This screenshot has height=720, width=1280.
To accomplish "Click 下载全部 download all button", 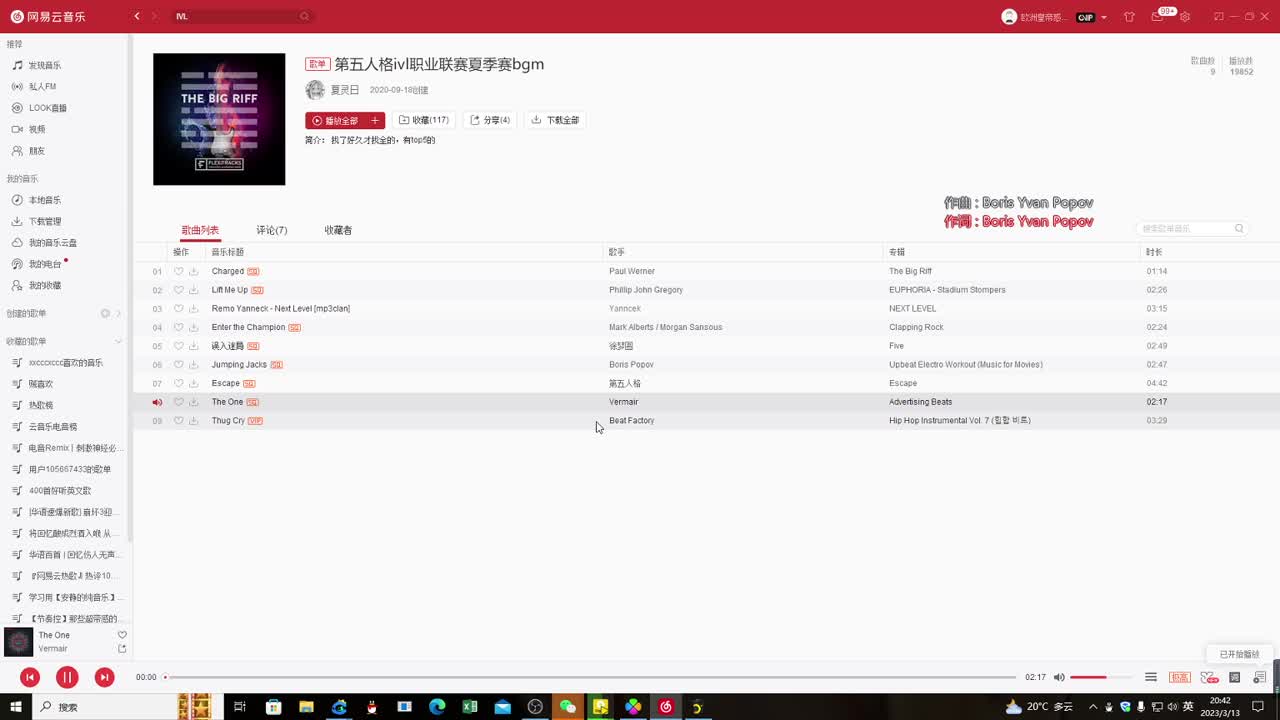I will [555, 120].
